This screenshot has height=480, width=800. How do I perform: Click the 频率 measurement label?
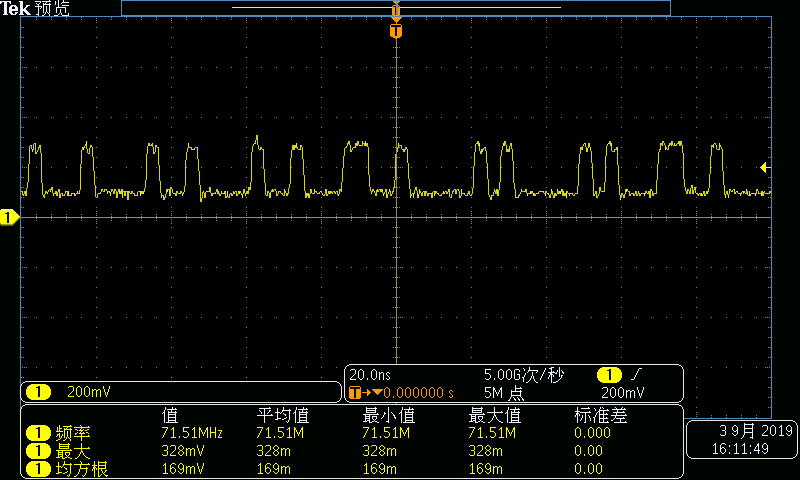click(73, 433)
